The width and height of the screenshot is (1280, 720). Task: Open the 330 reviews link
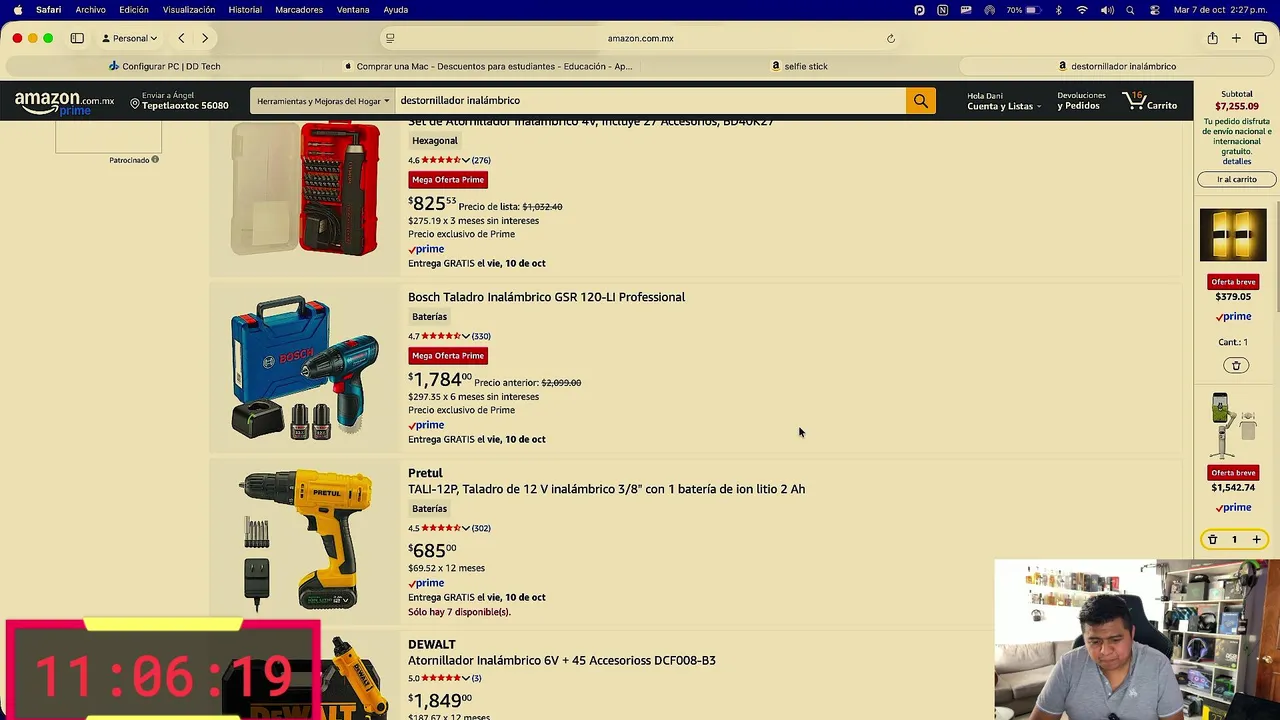tap(481, 336)
